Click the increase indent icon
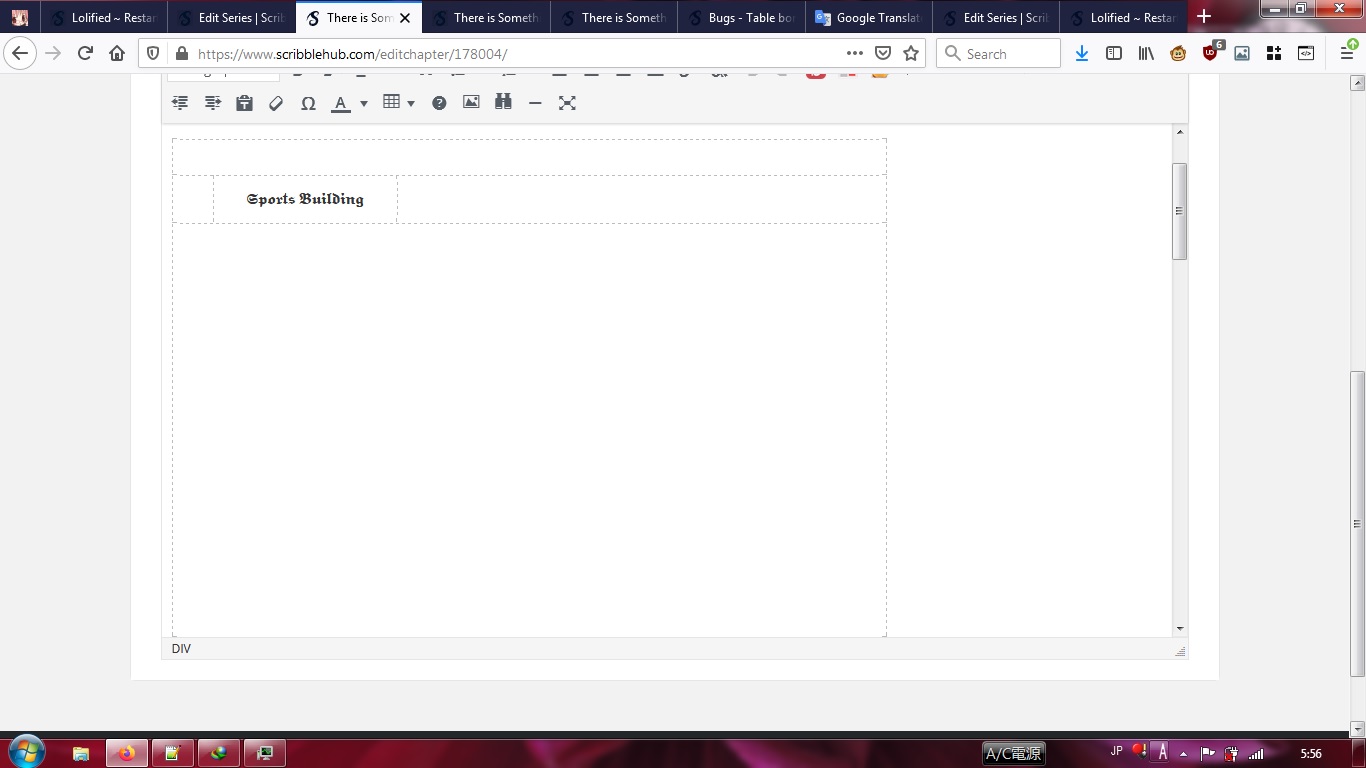 (x=212, y=103)
